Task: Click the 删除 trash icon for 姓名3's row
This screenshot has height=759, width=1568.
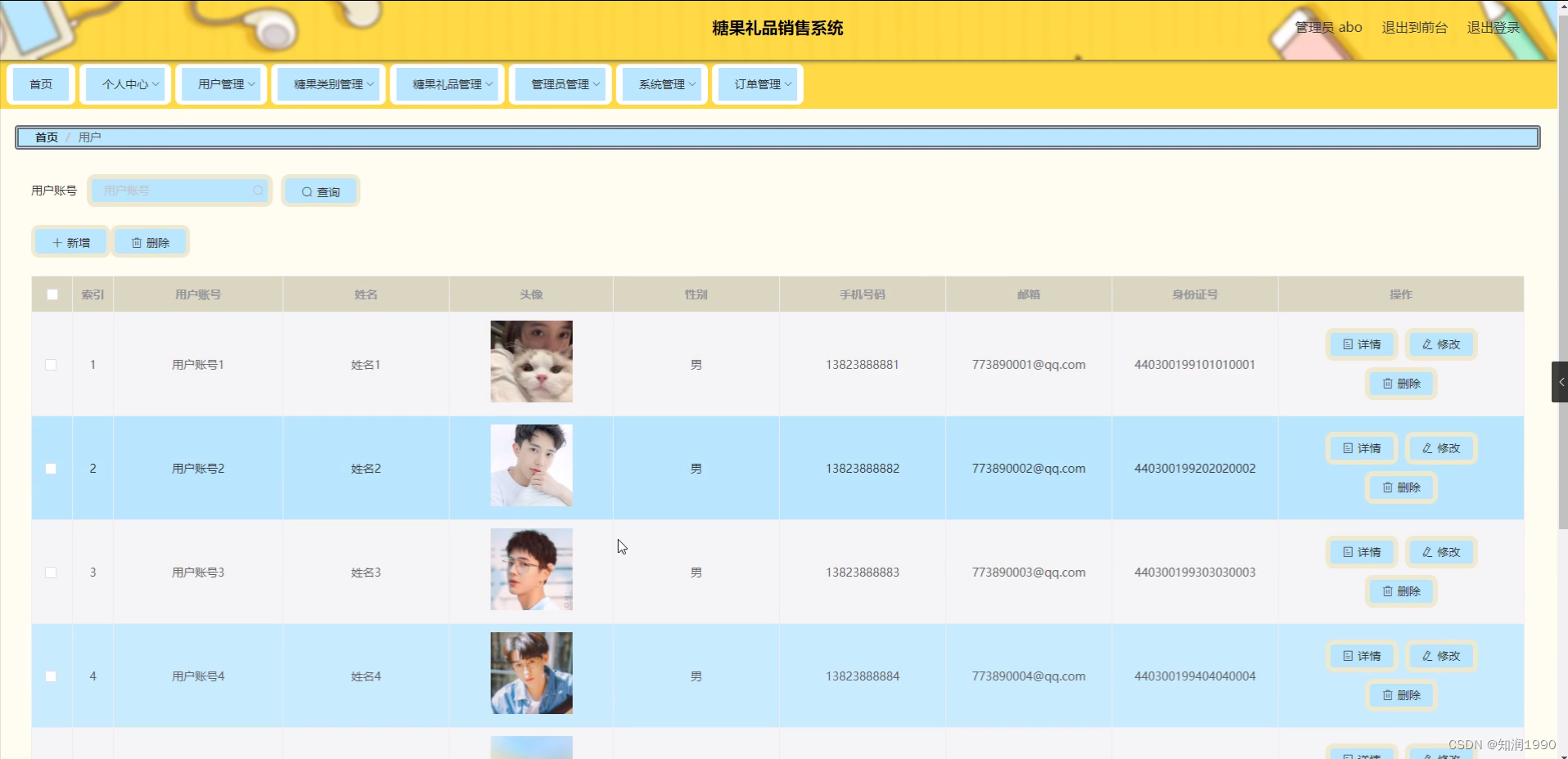Action: pyautogui.click(x=1386, y=591)
